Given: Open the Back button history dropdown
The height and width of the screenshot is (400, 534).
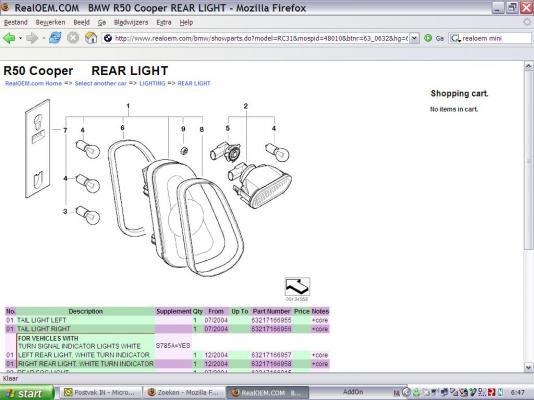Looking at the screenshot, I should point(20,38).
